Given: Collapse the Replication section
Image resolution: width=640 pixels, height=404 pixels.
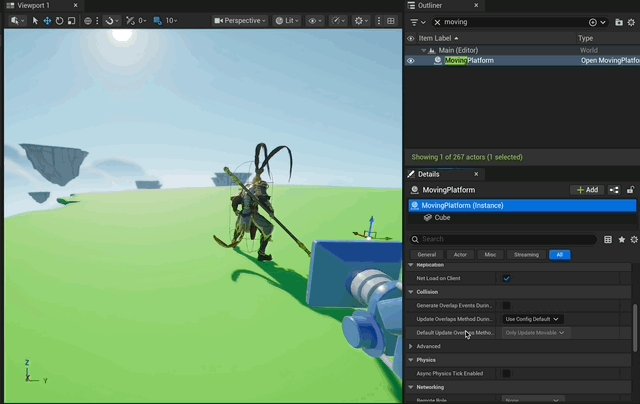Looking at the screenshot, I should pyautogui.click(x=411, y=265).
